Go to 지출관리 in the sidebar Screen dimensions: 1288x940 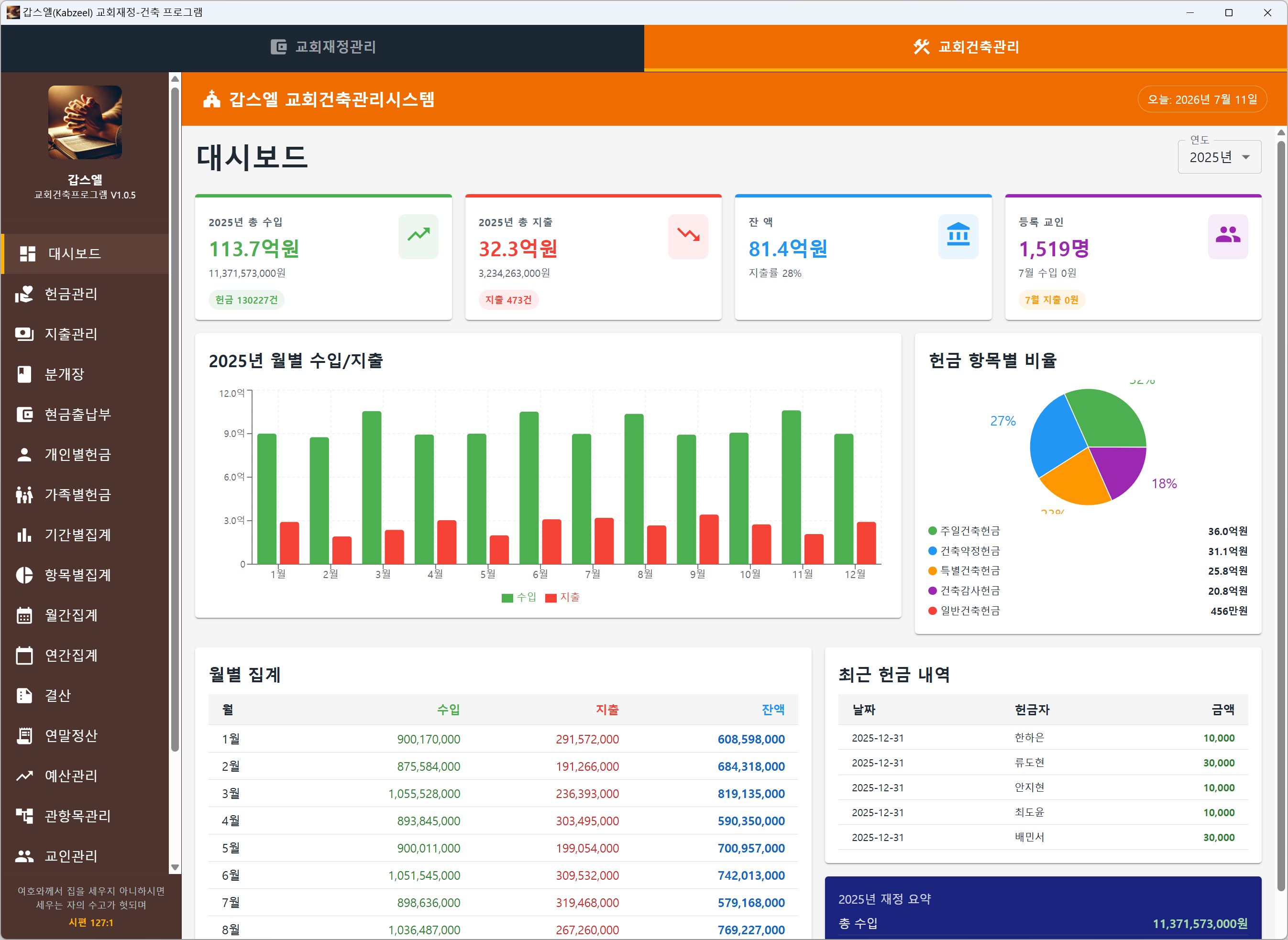tap(86, 334)
